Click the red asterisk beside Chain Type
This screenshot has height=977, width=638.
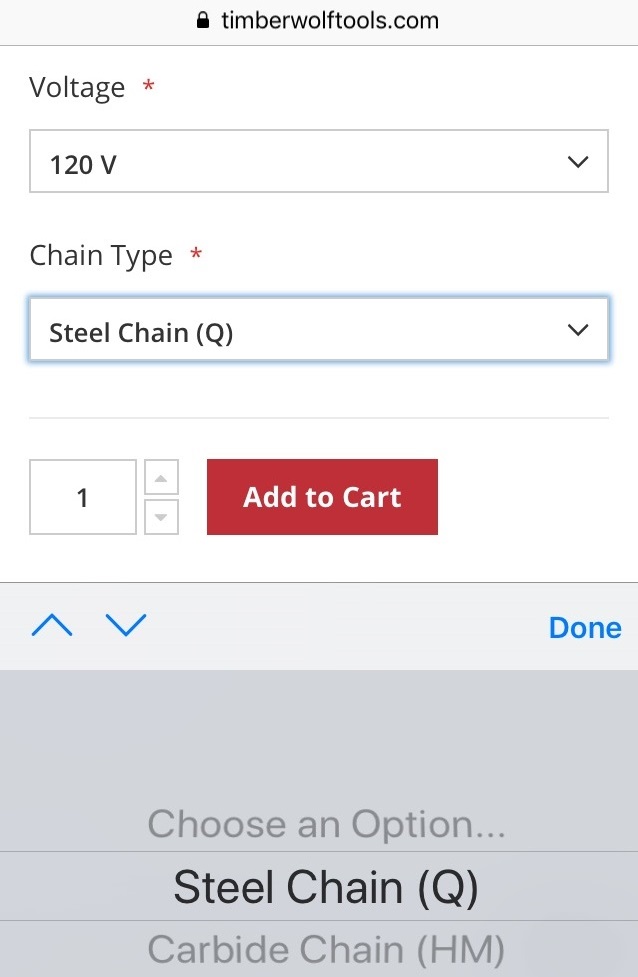click(x=196, y=255)
